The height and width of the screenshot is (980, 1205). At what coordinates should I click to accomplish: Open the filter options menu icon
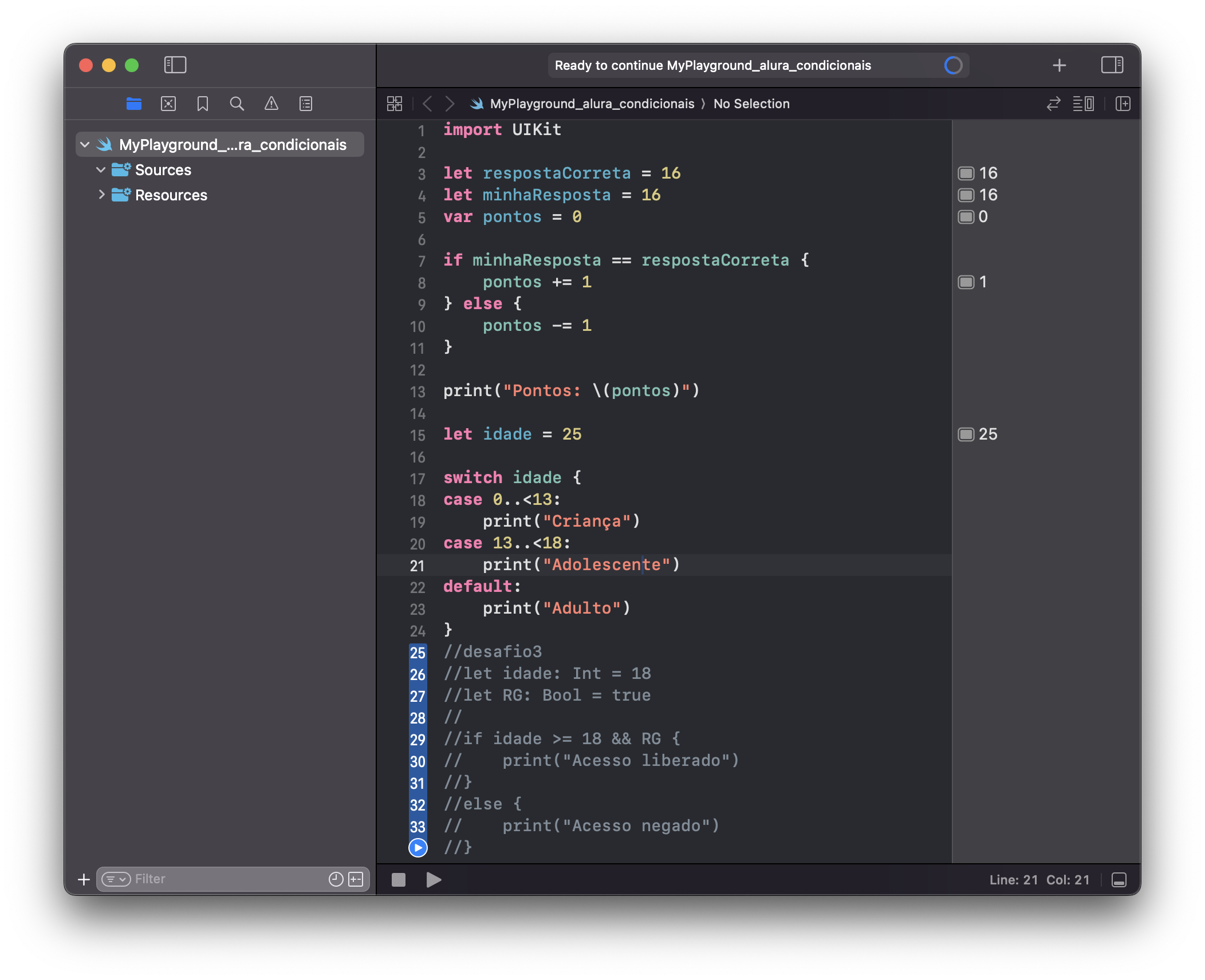[x=116, y=879]
